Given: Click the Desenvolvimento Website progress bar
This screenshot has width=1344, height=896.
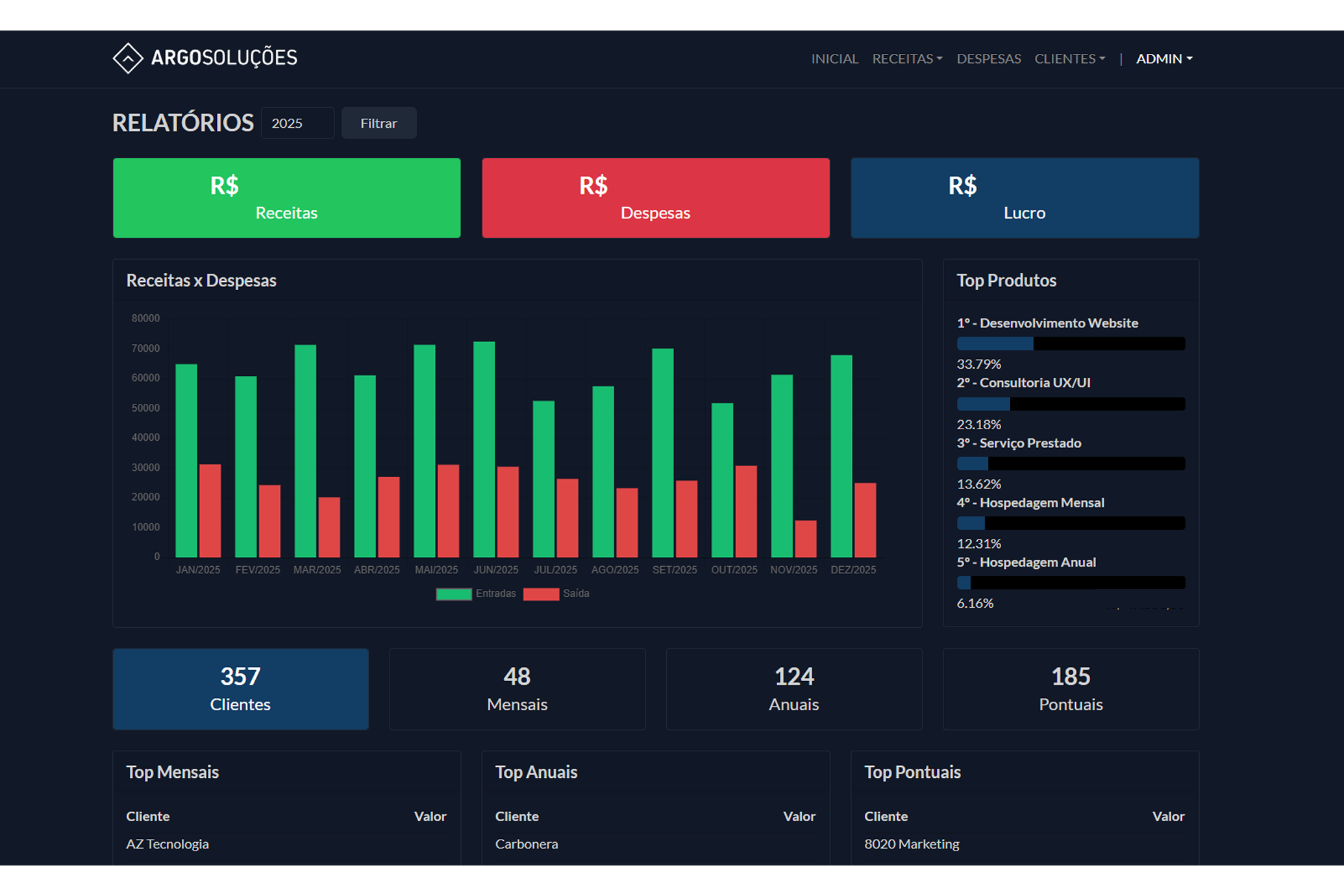Looking at the screenshot, I should [1071, 343].
